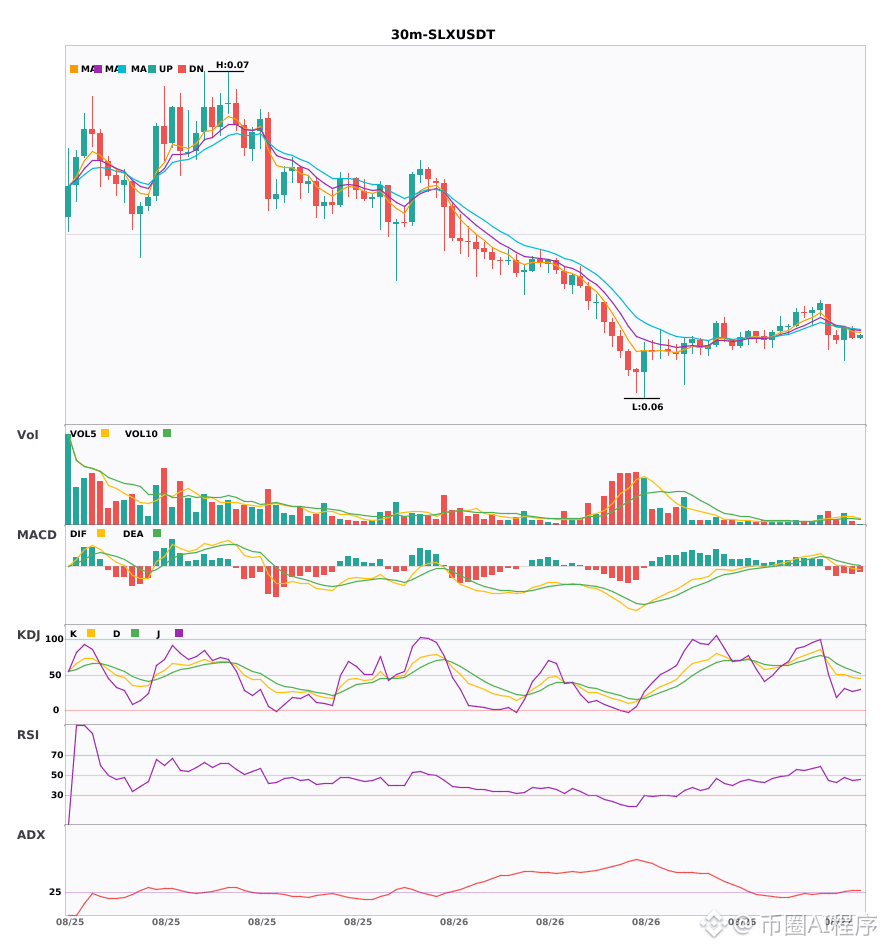Select the cyan MA legend swatch
Viewport: 885px width, 950px height.
pyautogui.click(x=122, y=69)
